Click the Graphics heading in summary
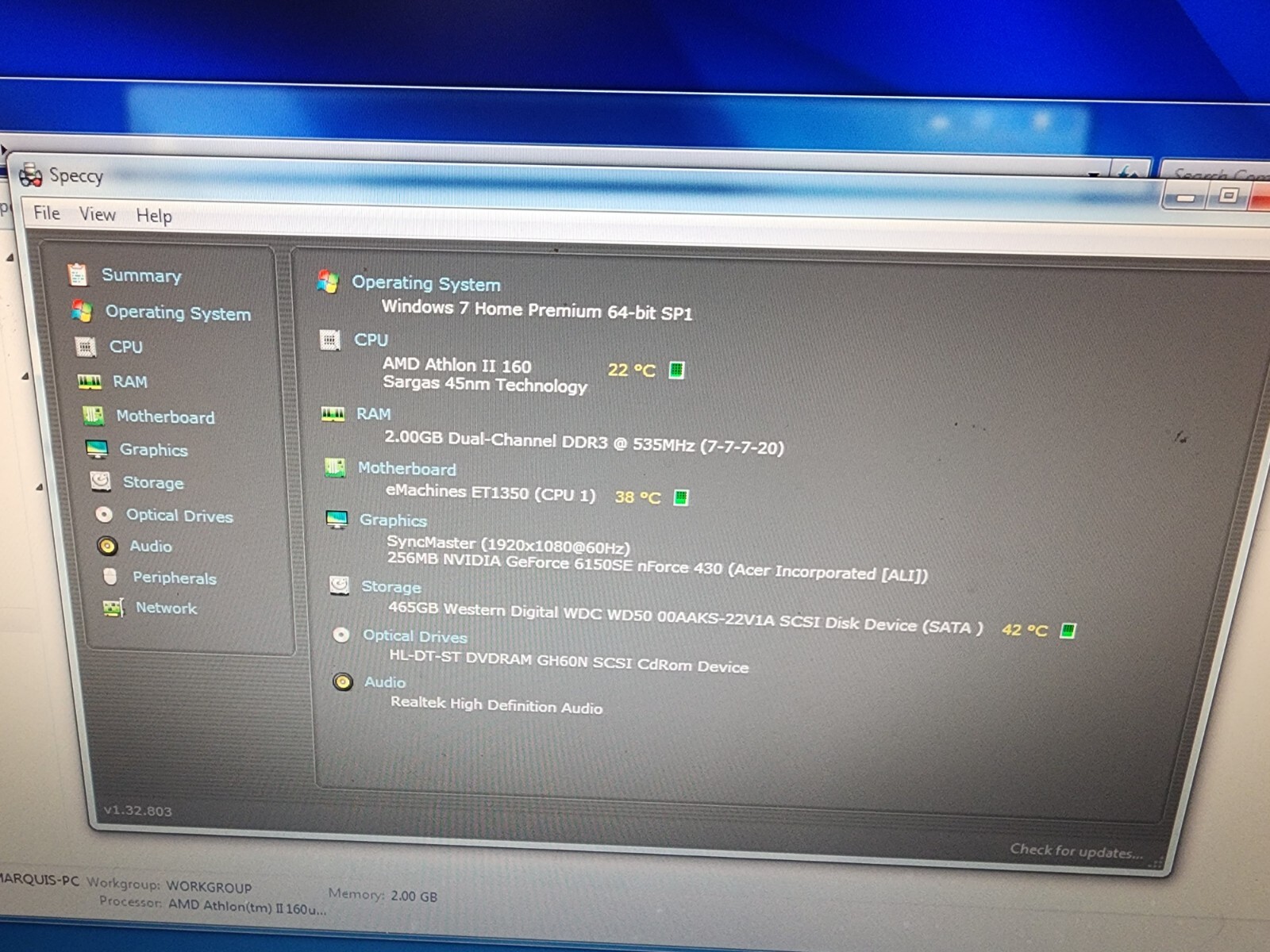Viewport: 1270px width, 952px height. point(393,520)
